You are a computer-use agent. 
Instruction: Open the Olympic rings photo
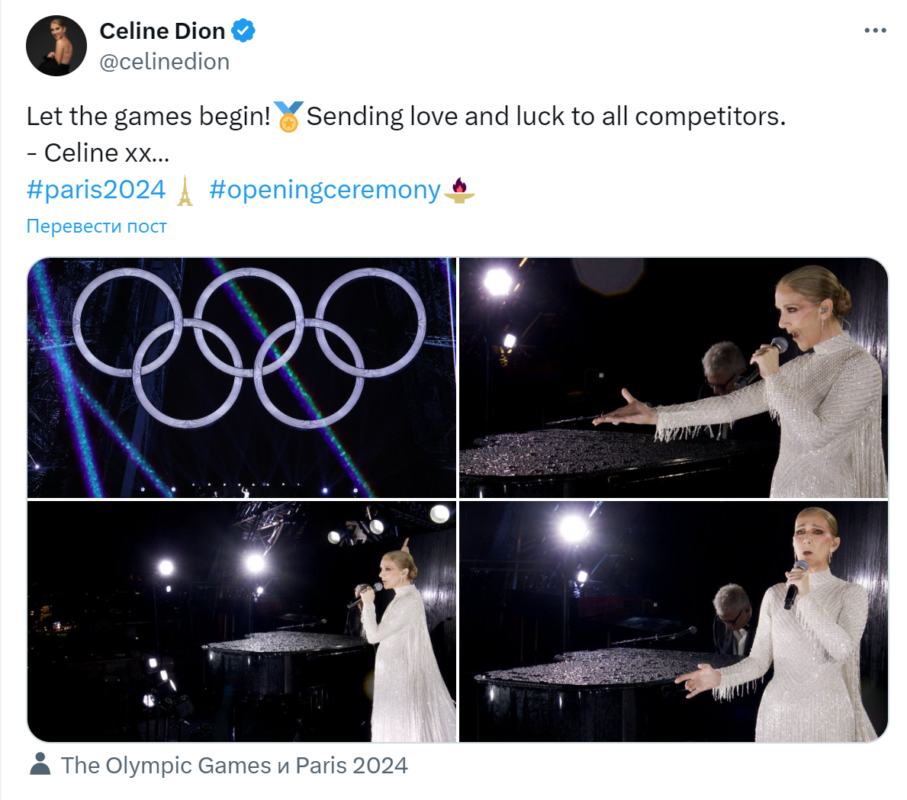point(241,378)
